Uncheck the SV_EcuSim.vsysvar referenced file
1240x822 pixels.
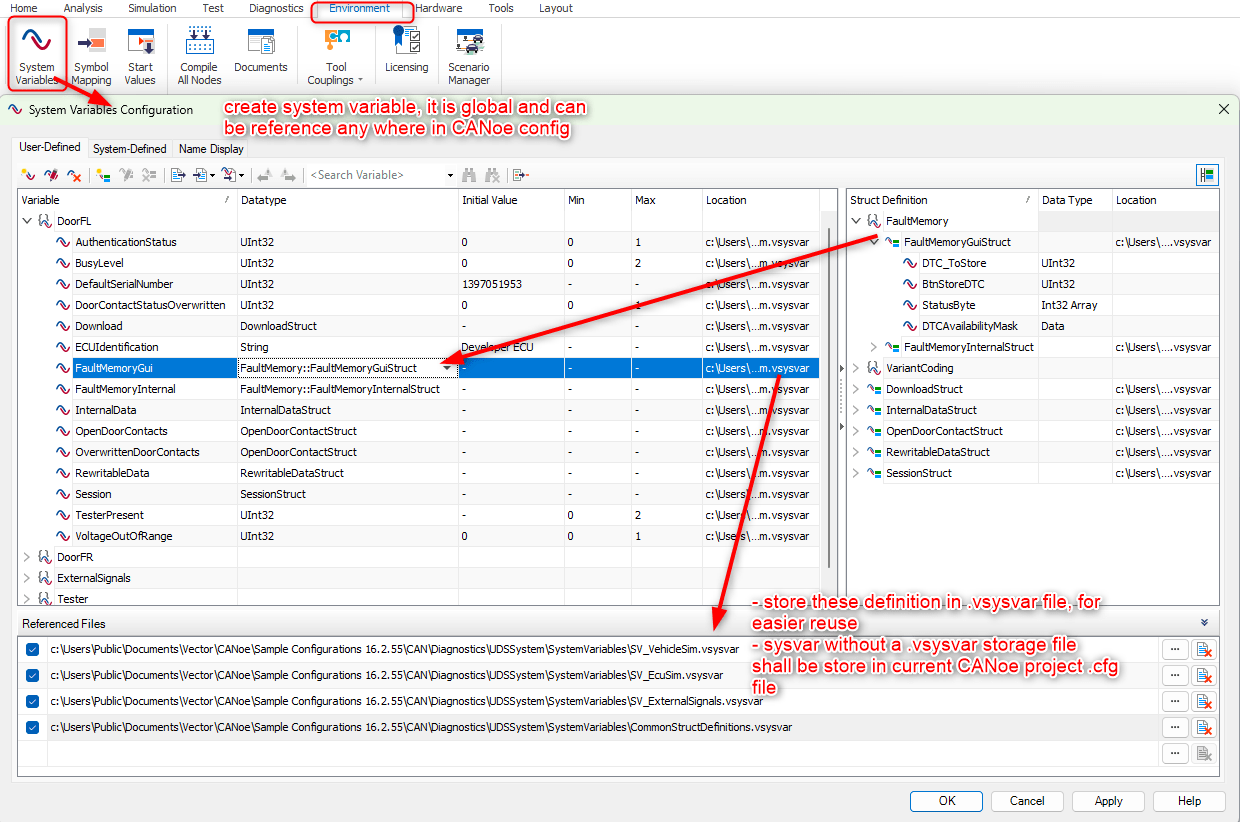click(x=32, y=675)
